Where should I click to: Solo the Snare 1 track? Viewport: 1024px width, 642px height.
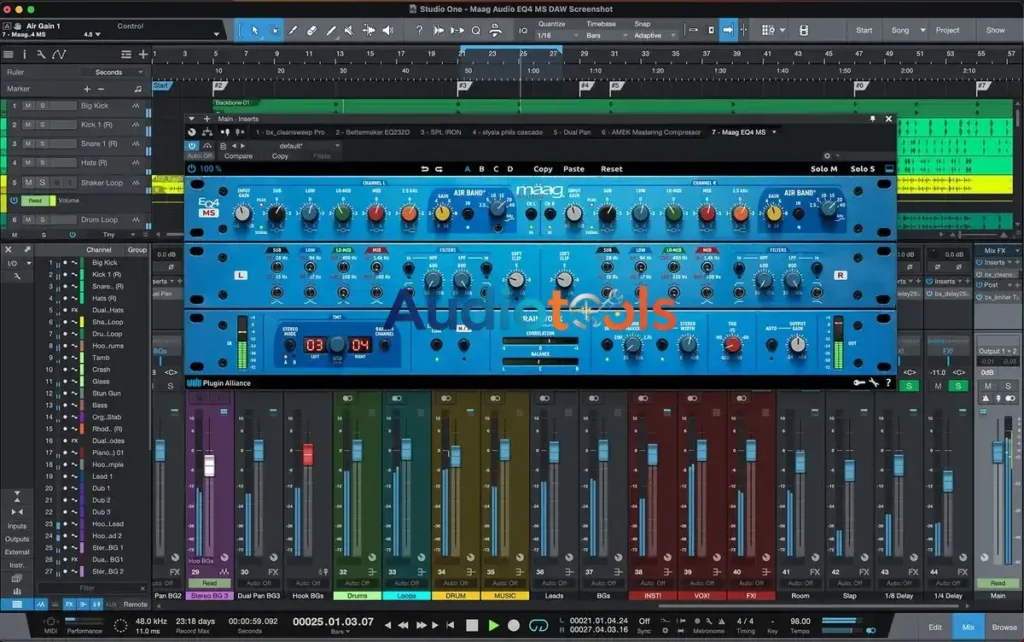(x=42, y=144)
